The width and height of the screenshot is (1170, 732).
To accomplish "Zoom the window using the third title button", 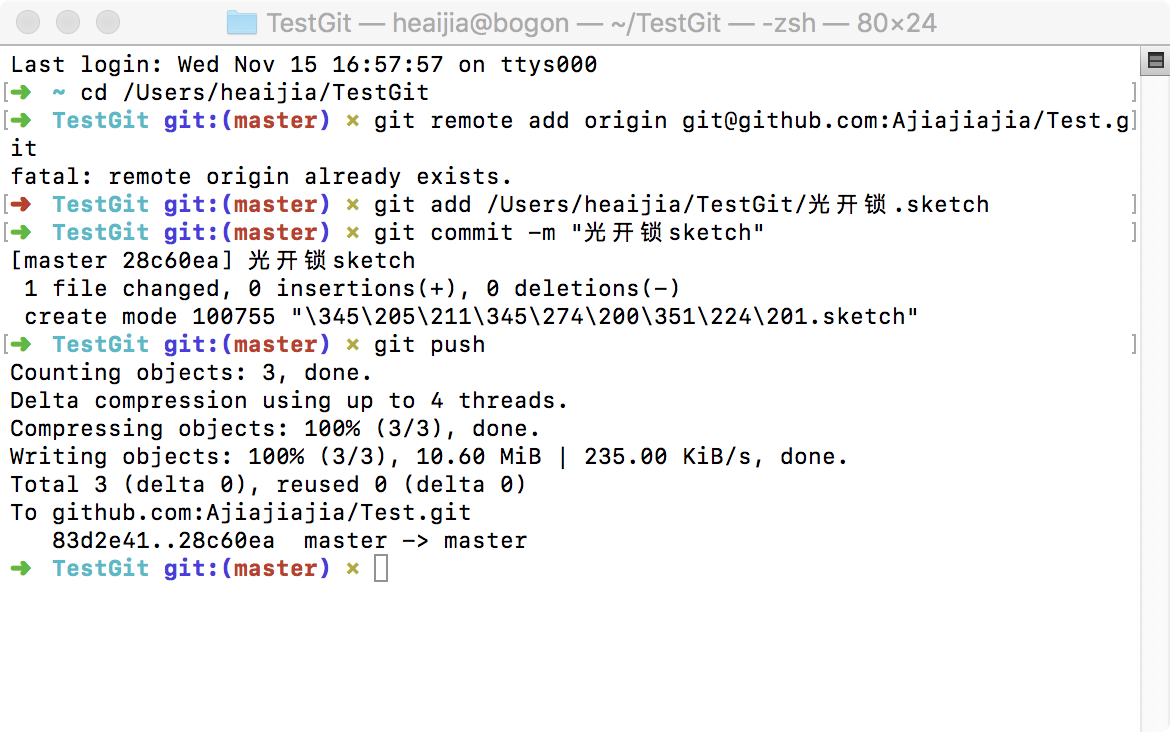I will click(x=108, y=22).
